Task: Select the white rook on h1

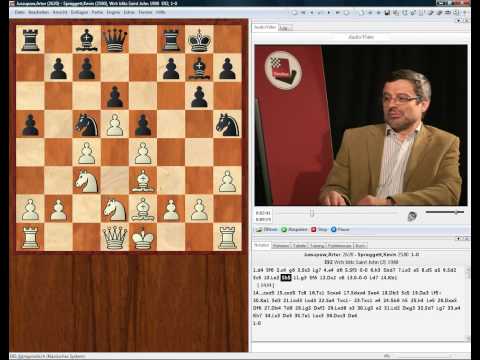Action: click(x=227, y=237)
